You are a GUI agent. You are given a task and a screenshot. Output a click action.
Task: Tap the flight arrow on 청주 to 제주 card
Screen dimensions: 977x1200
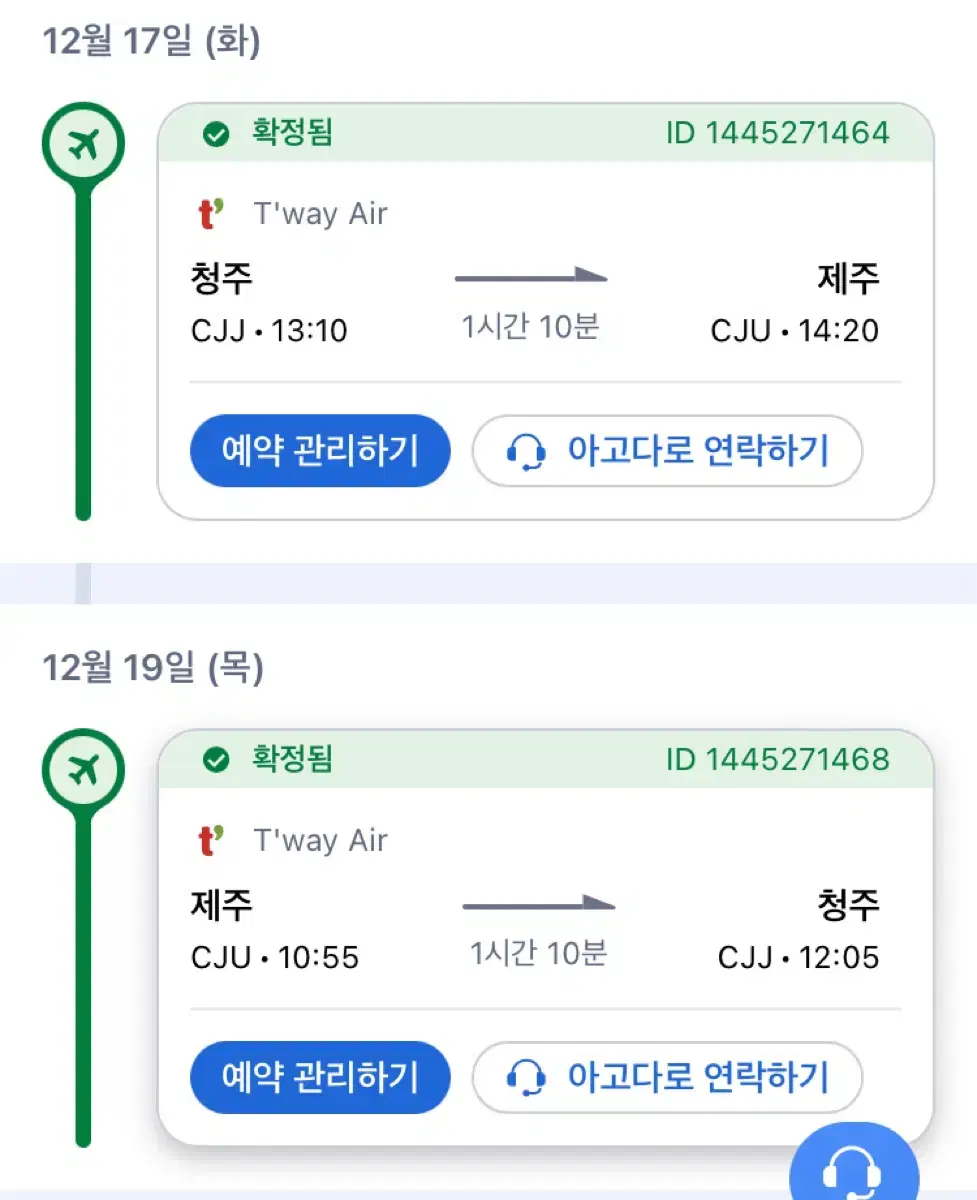531,277
